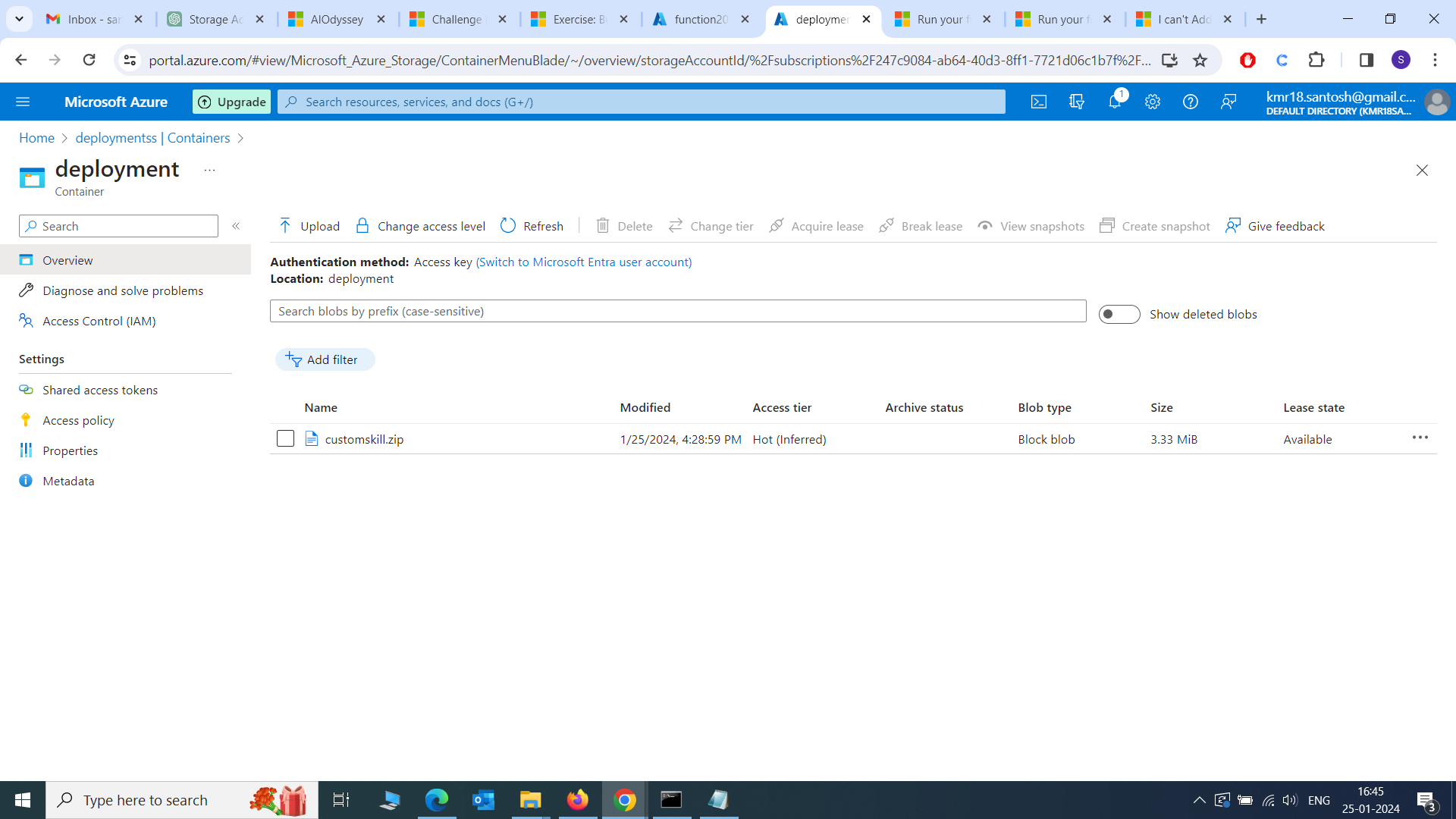Click Upload in the container toolbar
1456x819 pixels.
pyautogui.click(x=309, y=226)
